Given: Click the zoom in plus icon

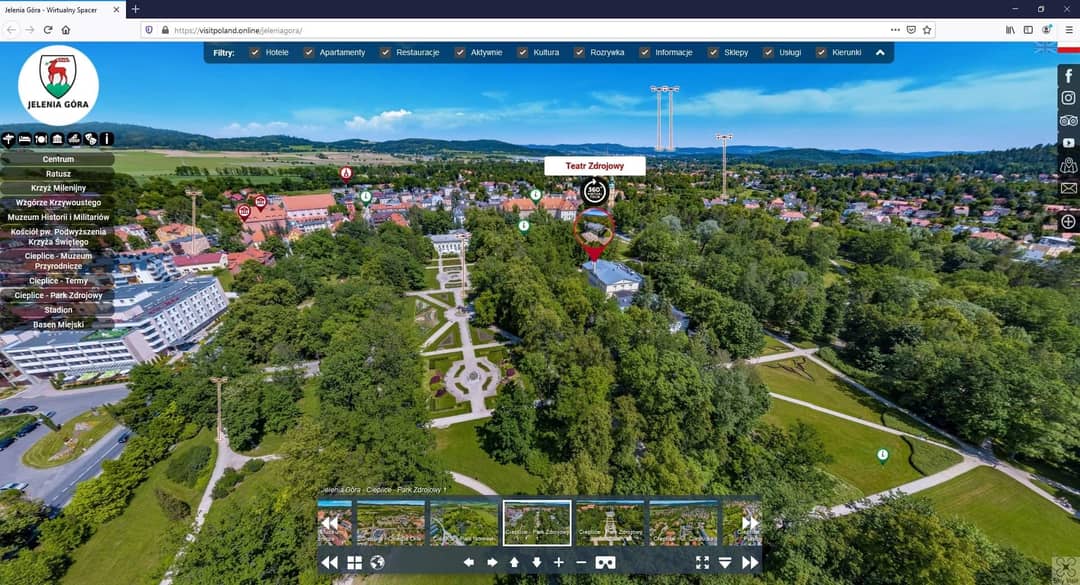Looking at the screenshot, I should [x=559, y=563].
